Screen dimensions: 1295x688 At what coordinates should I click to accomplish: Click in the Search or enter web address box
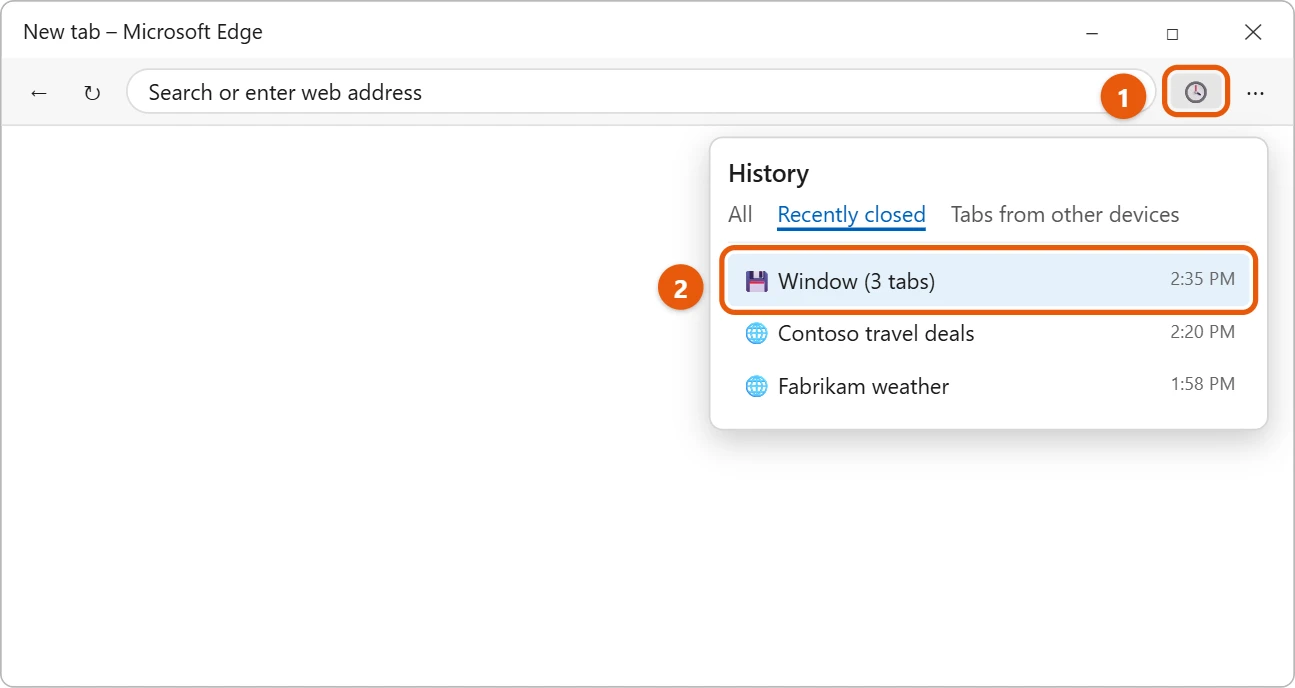click(x=640, y=92)
